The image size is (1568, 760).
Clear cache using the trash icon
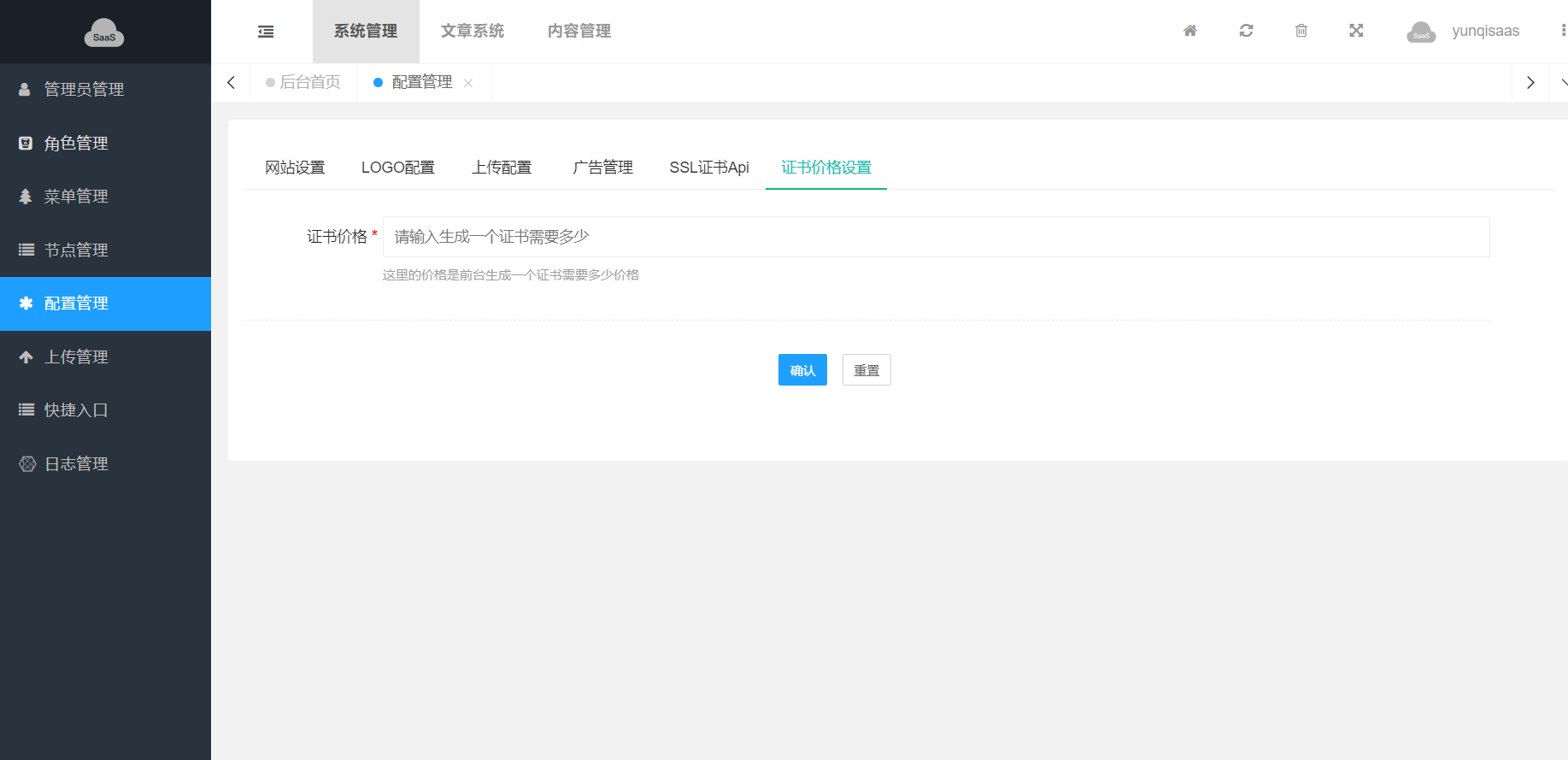(x=1301, y=31)
